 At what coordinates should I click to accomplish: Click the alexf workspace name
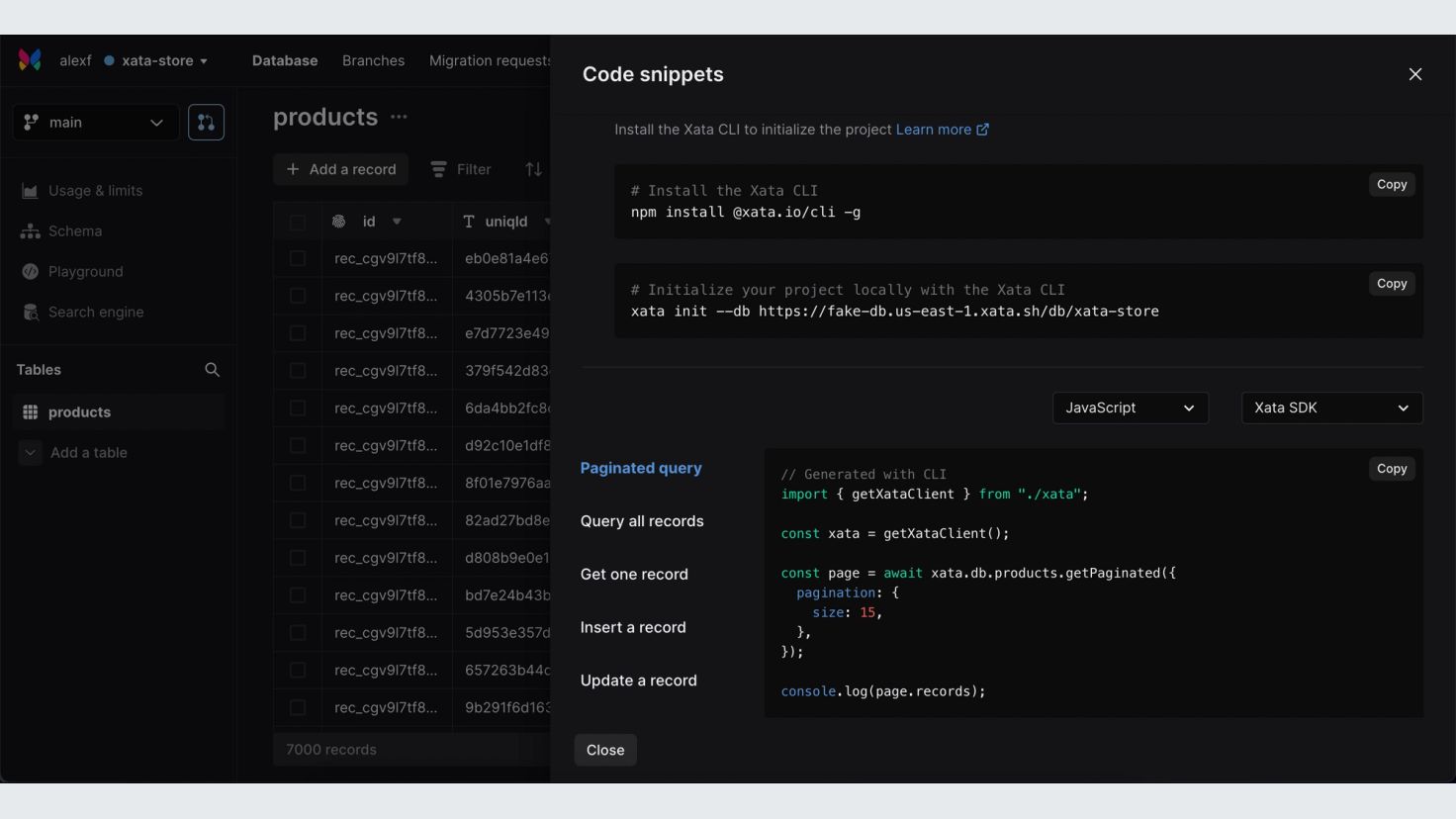coord(75,60)
